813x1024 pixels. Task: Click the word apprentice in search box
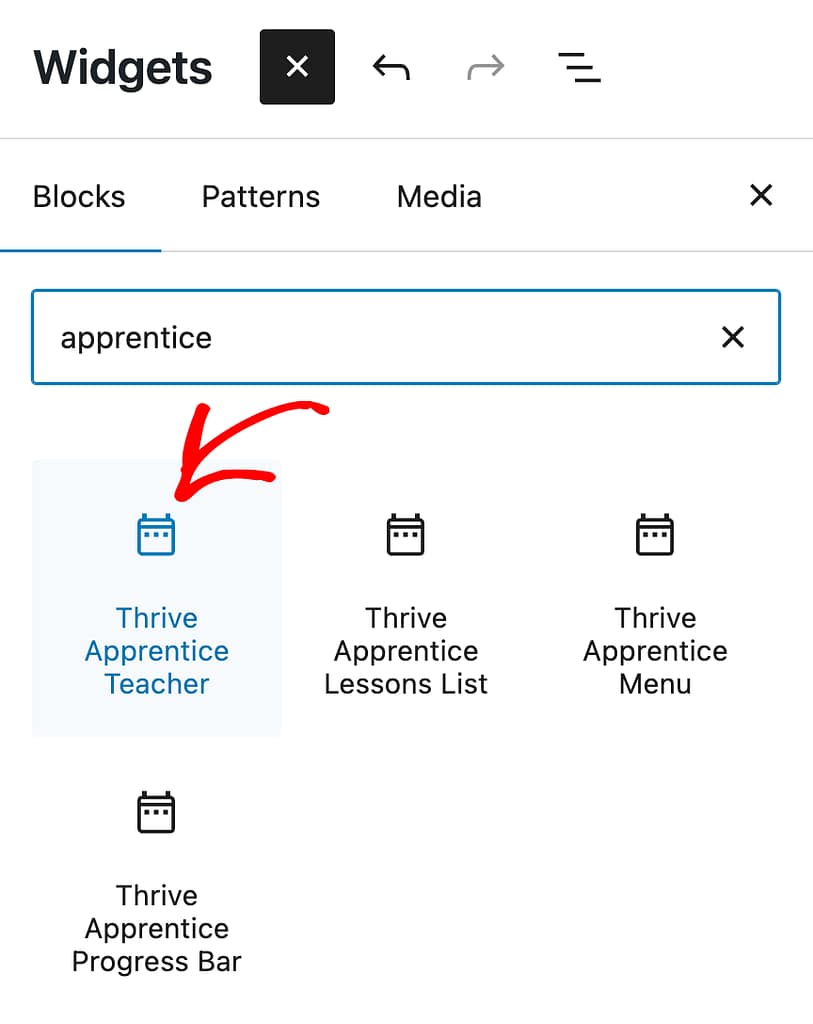[x=136, y=338]
